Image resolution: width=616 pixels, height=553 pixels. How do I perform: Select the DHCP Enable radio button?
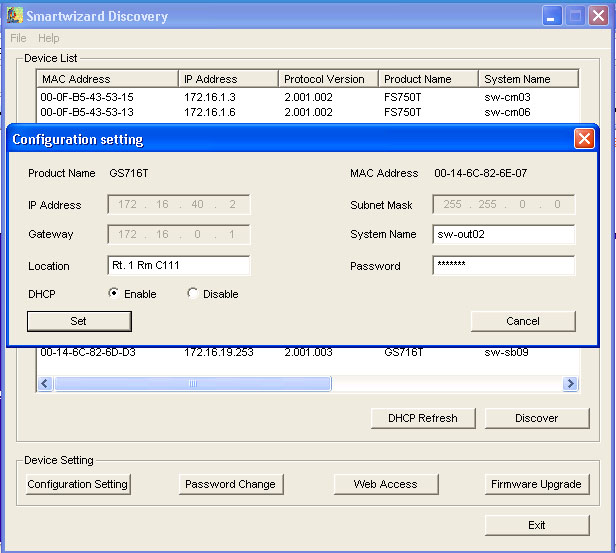click(113, 293)
